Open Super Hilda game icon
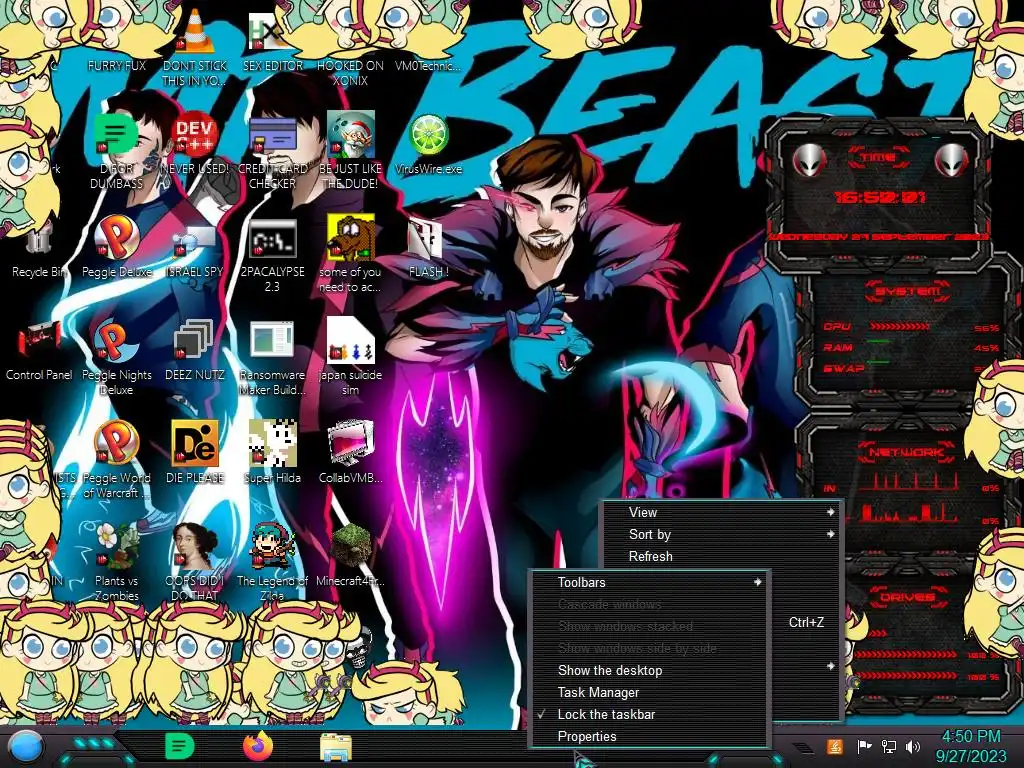 pyautogui.click(x=272, y=452)
